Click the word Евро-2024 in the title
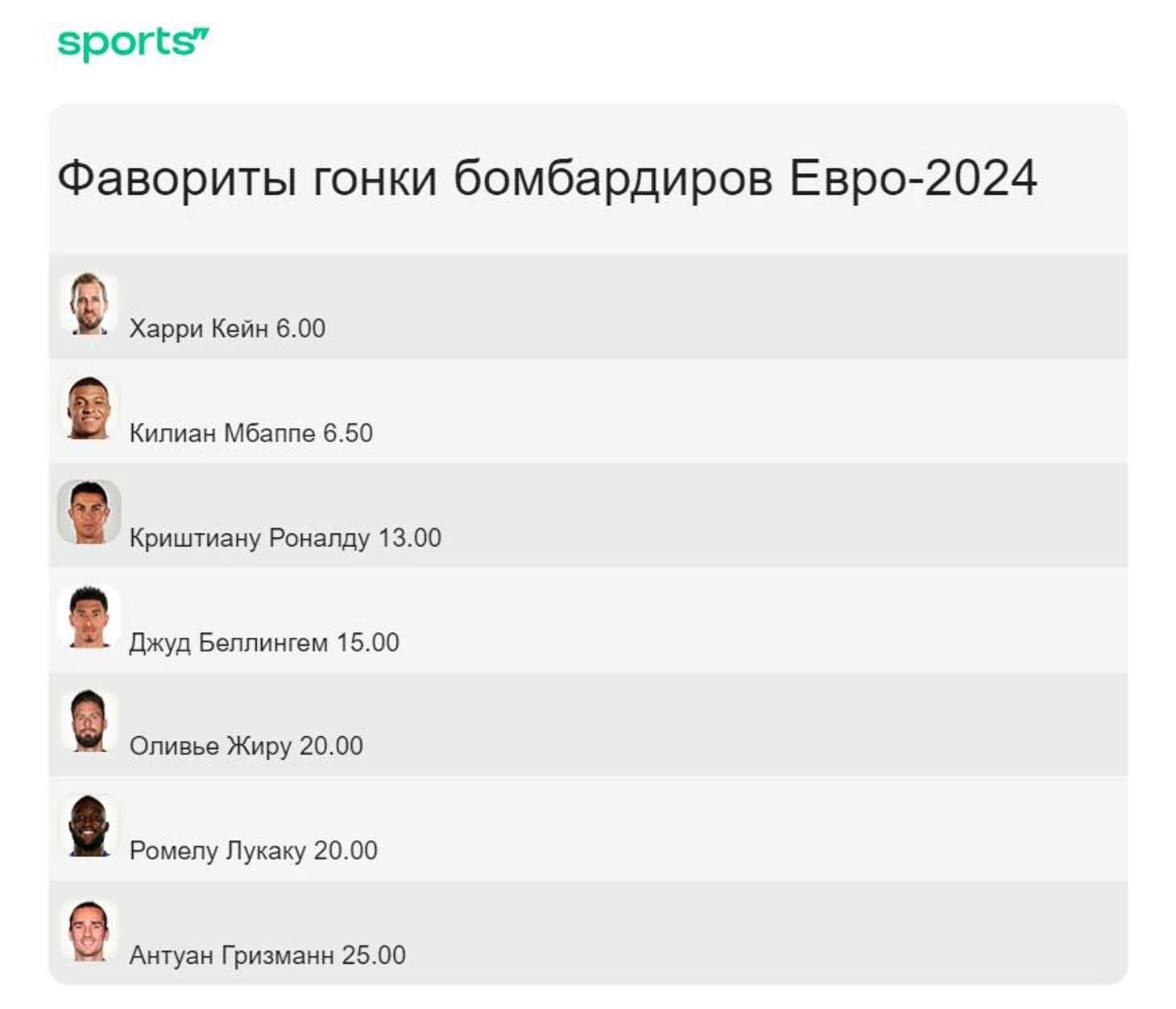Viewport: 1176px width, 1009px height. point(913,179)
